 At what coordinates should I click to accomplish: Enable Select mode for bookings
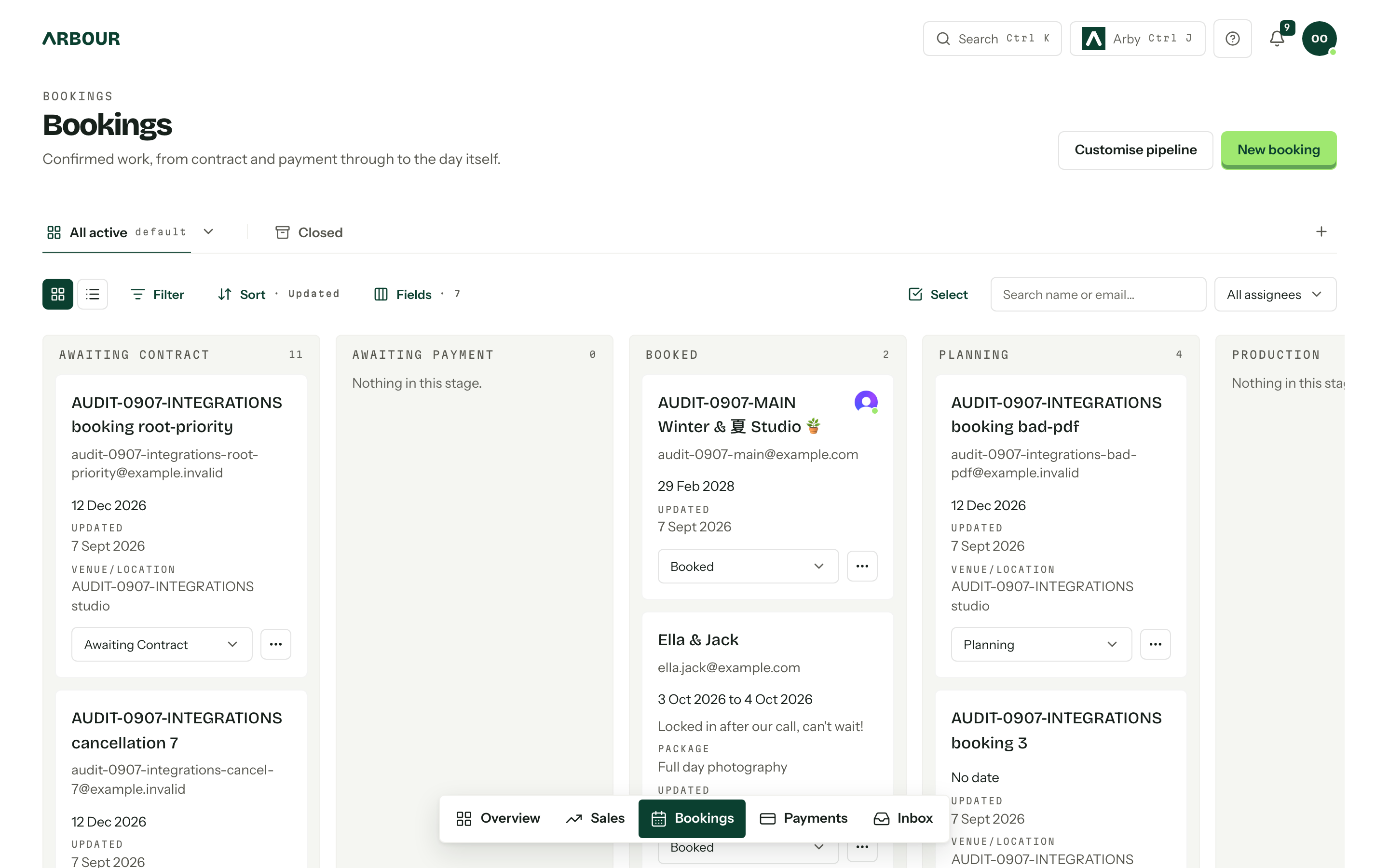tap(939, 294)
